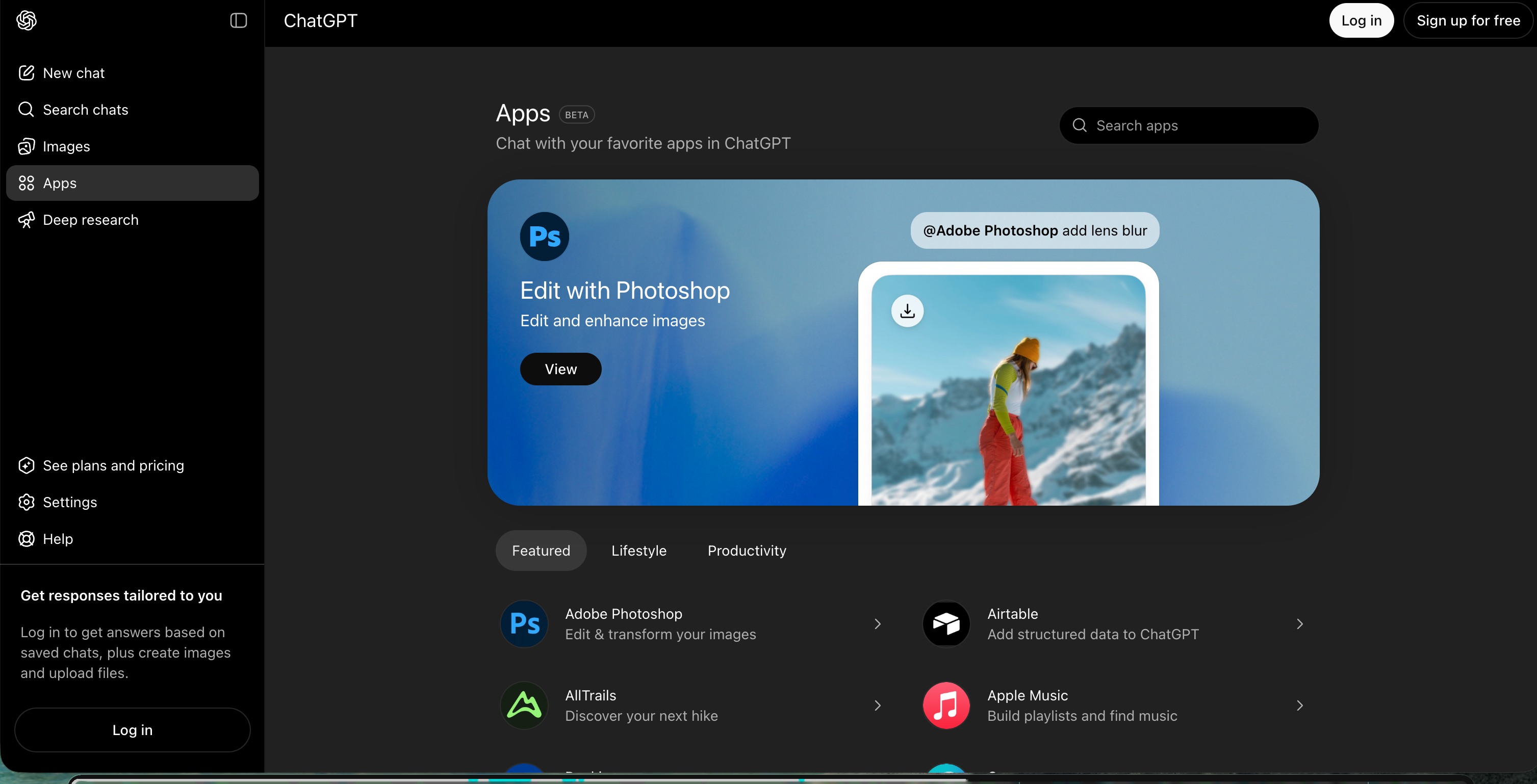Viewport: 1537px width, 784px height.
Task: Expand the Adobe Photoshop row chevron
Action: [877, 623]
